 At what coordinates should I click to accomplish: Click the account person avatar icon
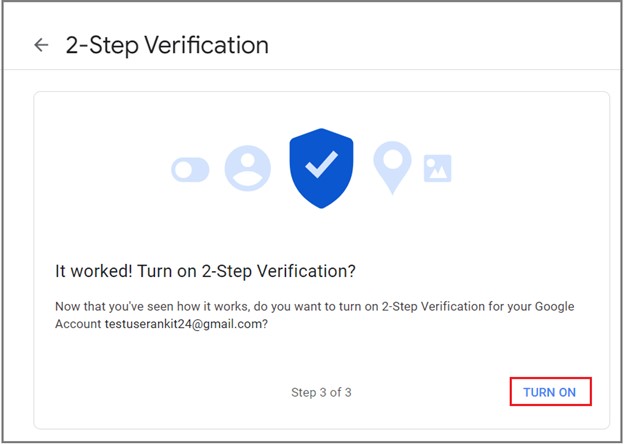(x=248, y=168)
